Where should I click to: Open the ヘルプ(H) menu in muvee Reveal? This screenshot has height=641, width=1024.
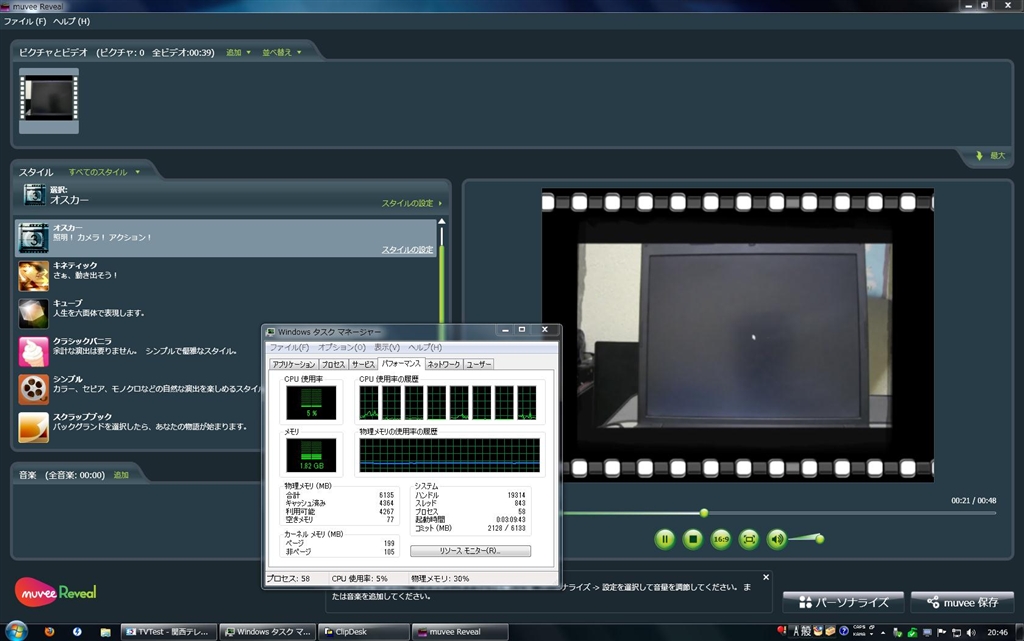tap(71, 21)
